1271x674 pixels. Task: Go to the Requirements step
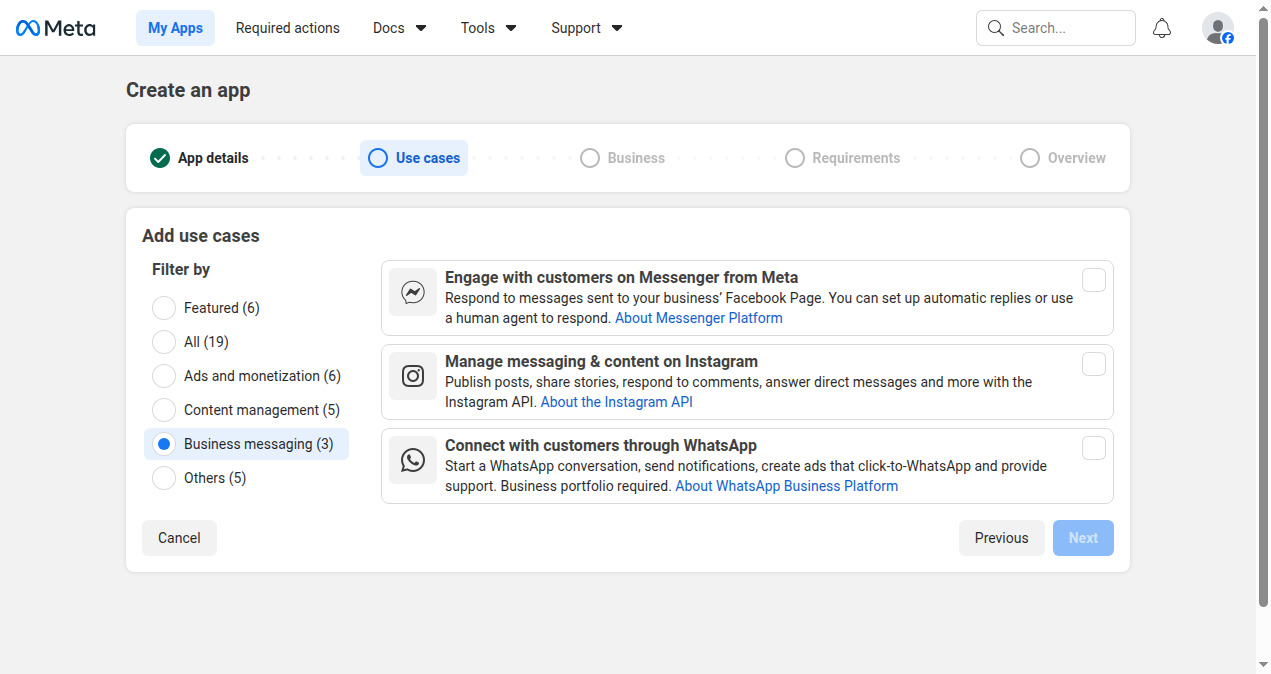(842, 158)
